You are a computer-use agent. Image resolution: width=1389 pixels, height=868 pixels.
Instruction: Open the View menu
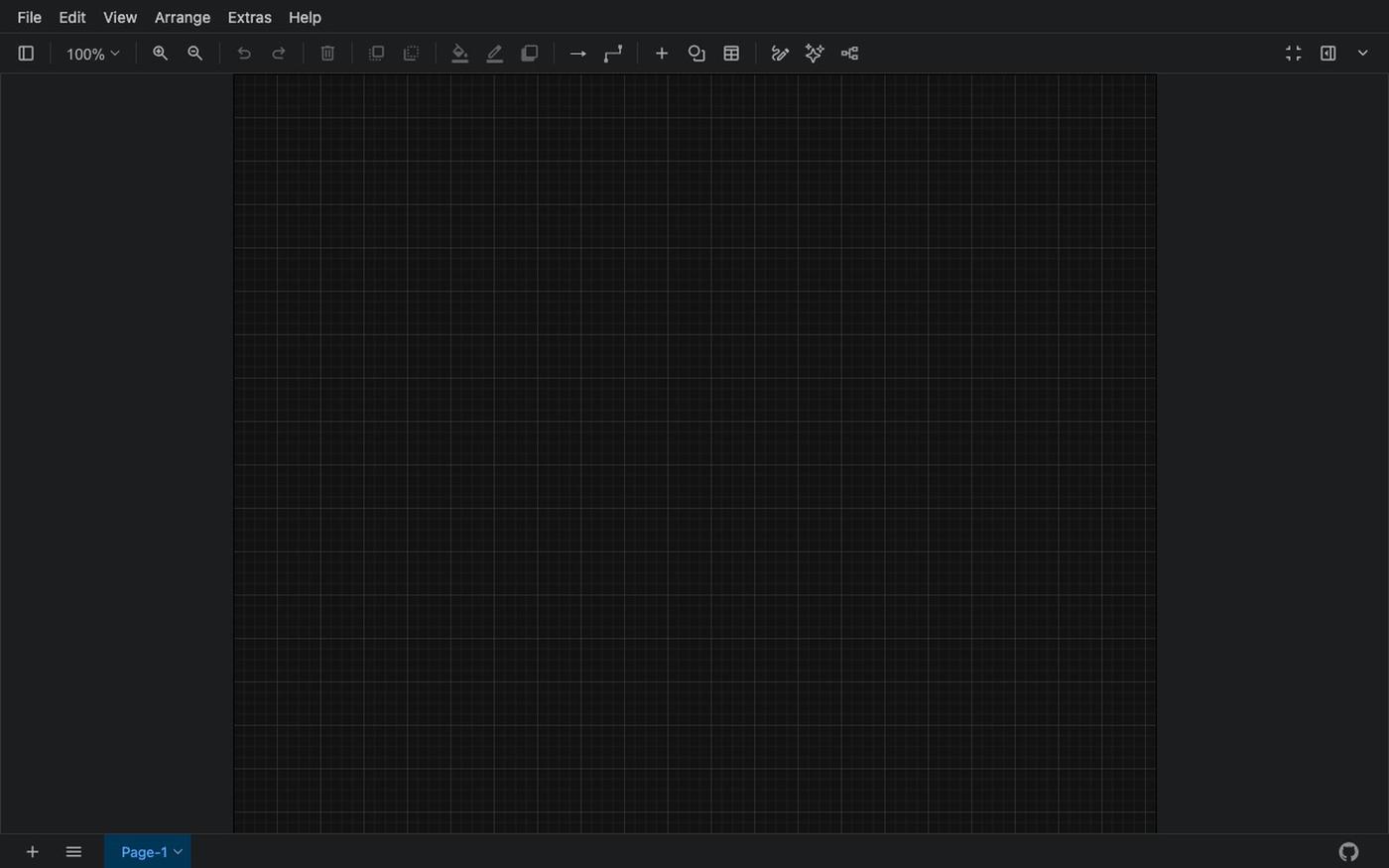tap(120, 17)
